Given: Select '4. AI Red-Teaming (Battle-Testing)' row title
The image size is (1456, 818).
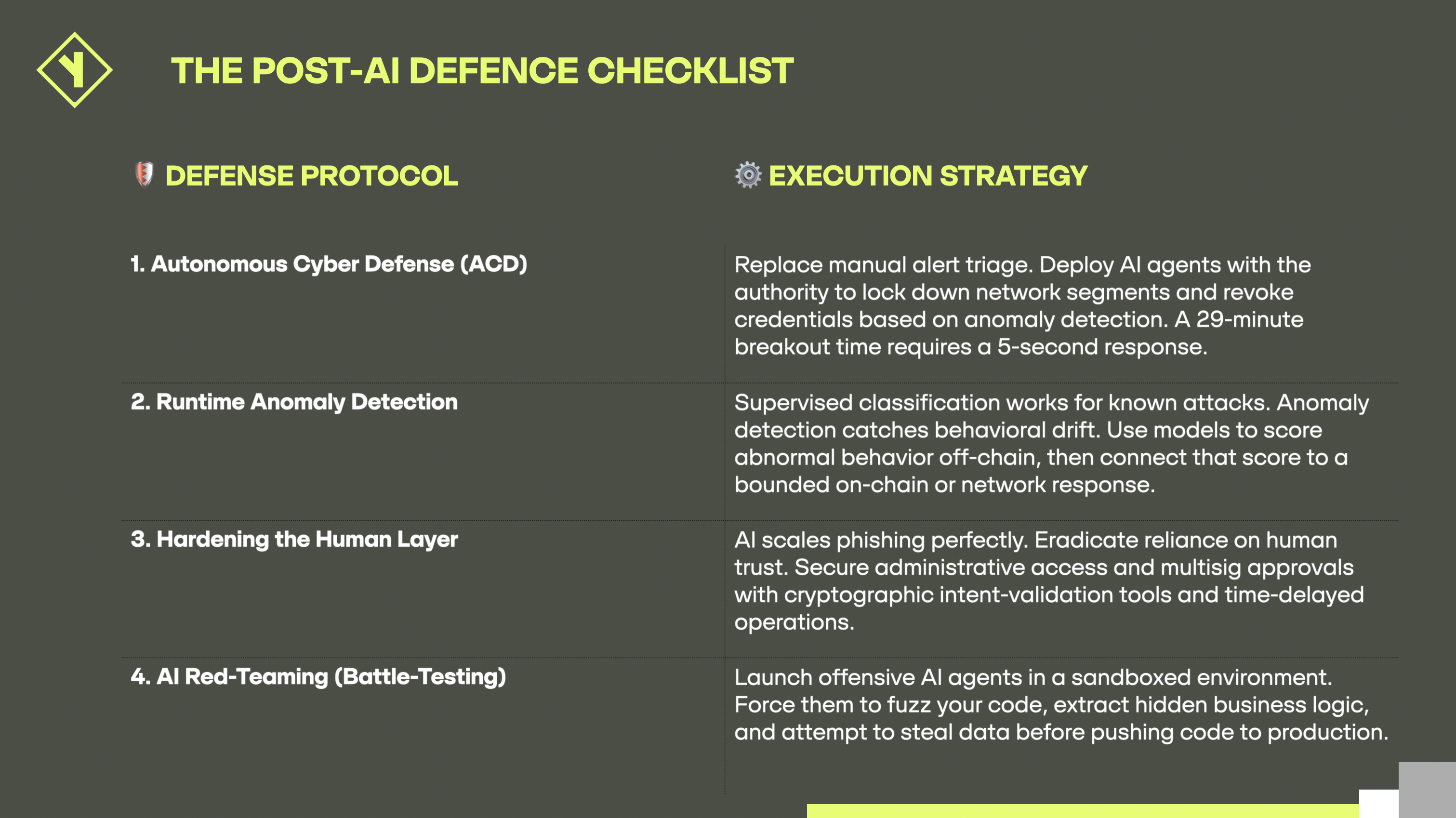Looking at the screenshot, I should pos(318,677).
